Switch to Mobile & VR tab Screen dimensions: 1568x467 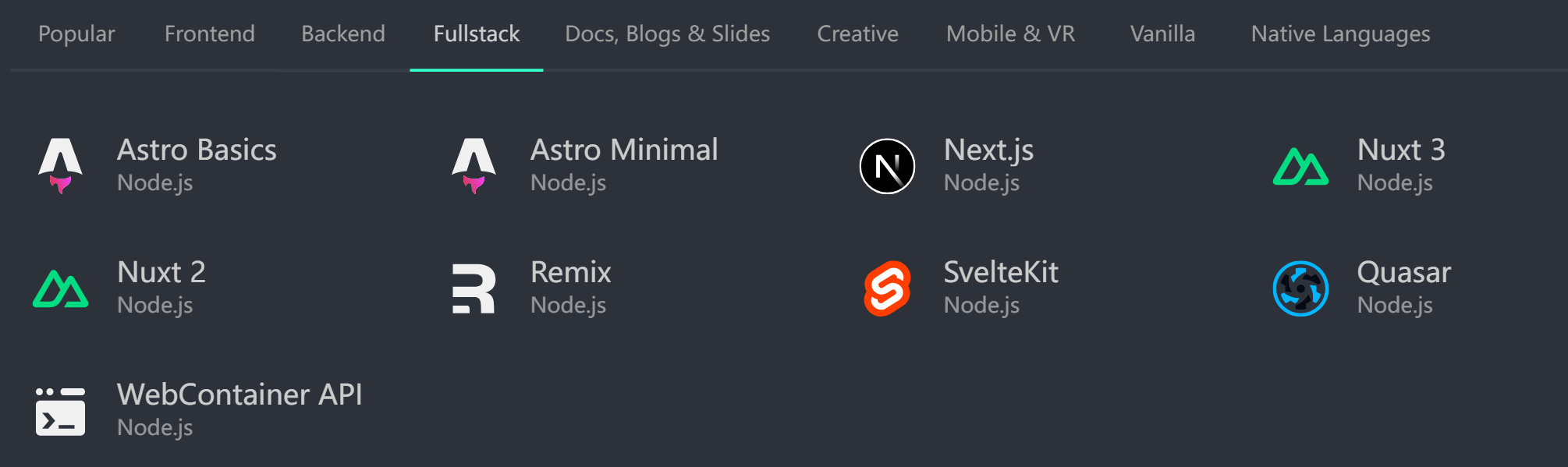click(x=1010, y=34)
